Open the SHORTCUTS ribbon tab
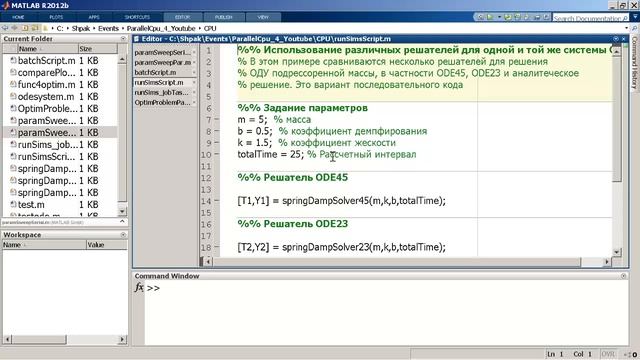 coord(137,17)
